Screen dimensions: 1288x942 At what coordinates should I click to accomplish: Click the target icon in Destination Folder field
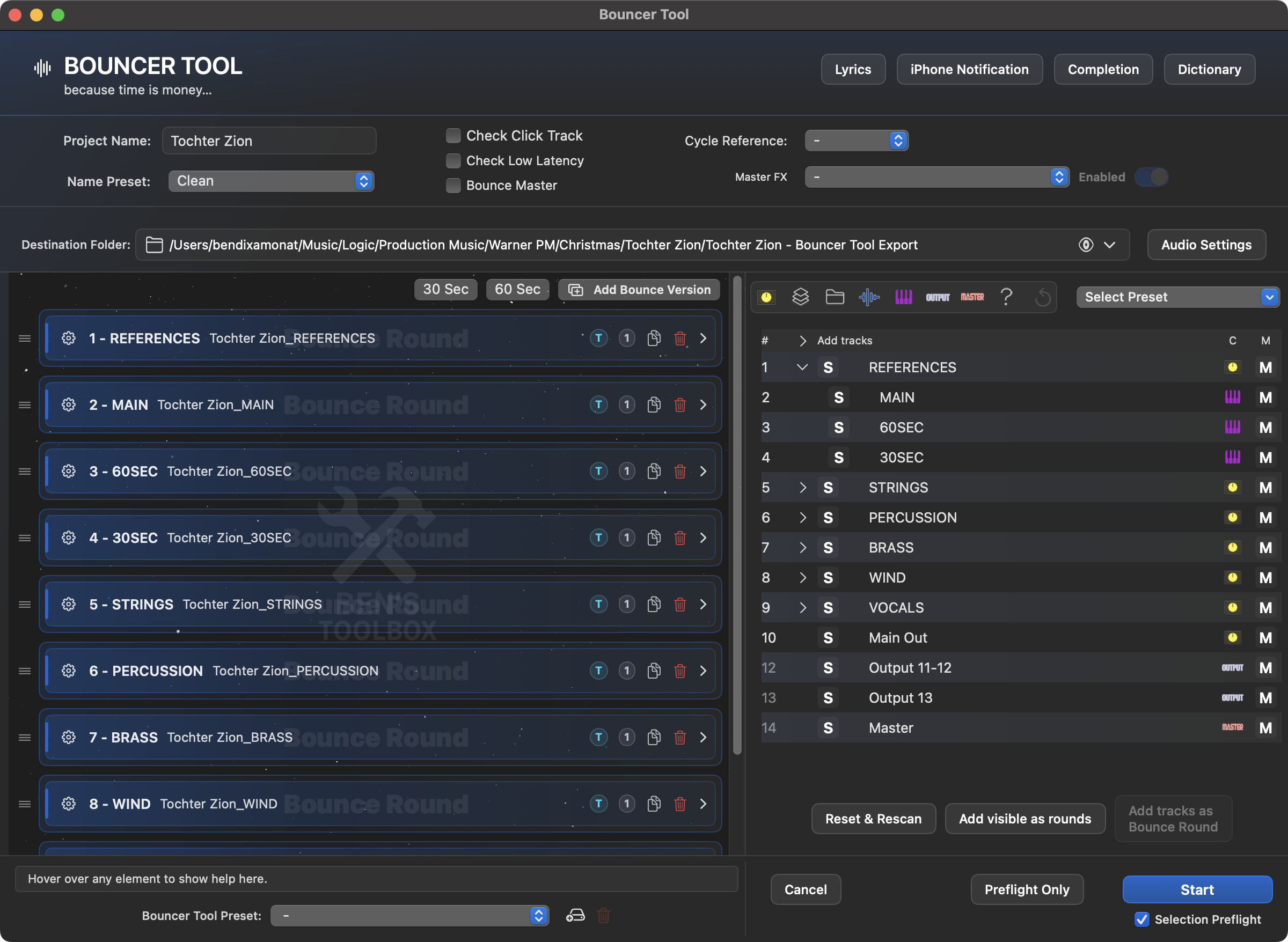pyautogui.click(x=1086, y=245)
